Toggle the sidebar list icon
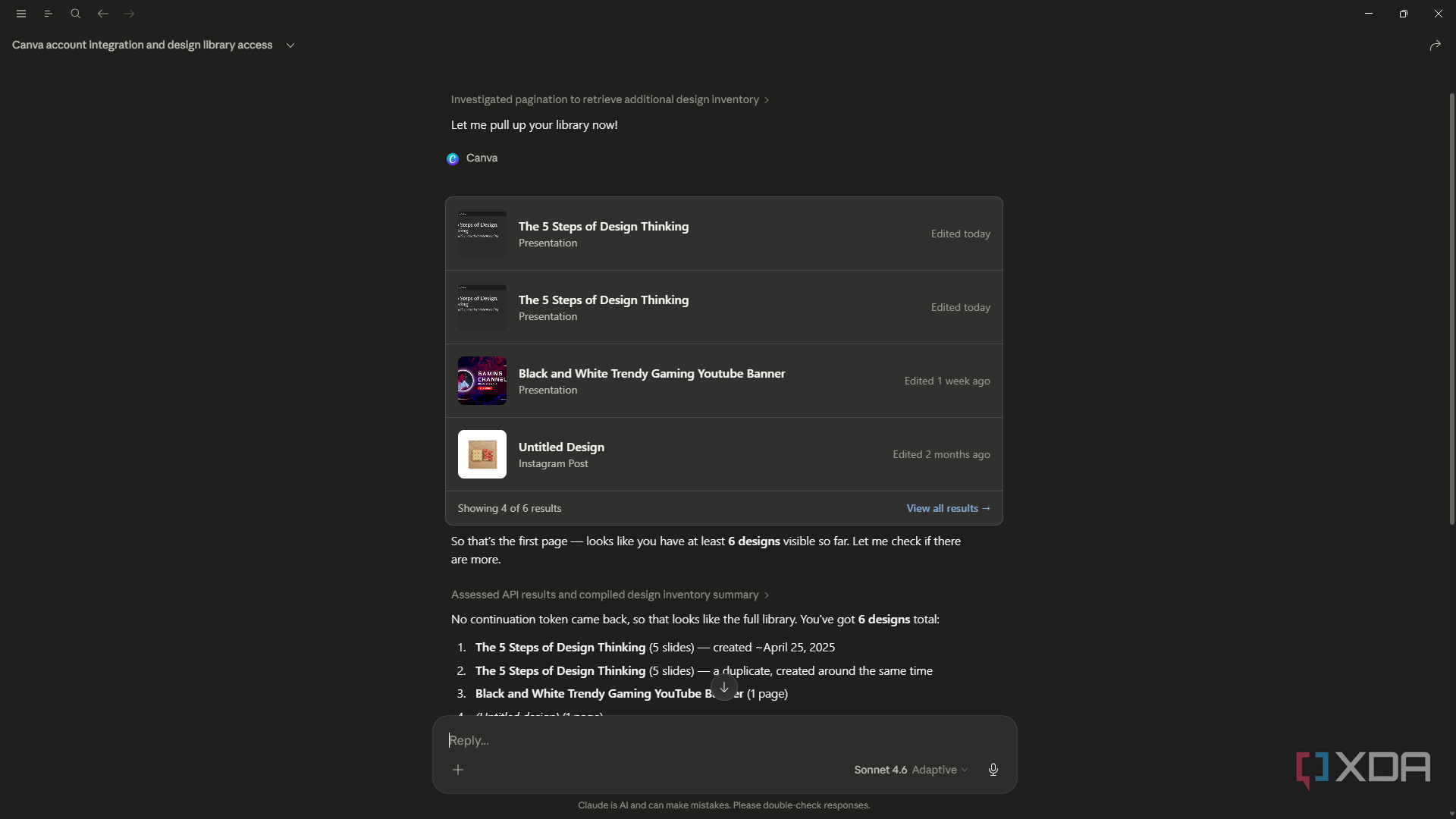The height and width of the screenshot is (819, 1456). click(x=49, y=14)
